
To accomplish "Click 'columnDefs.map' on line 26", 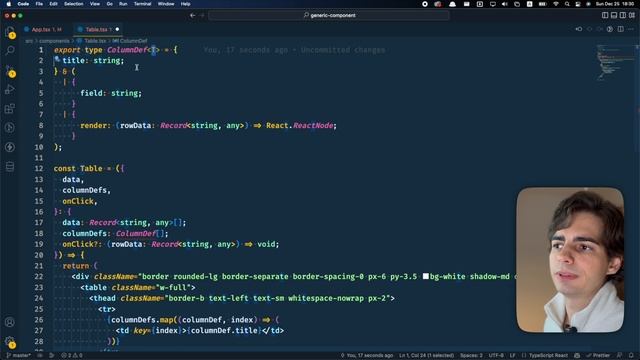I will point(142,320).
